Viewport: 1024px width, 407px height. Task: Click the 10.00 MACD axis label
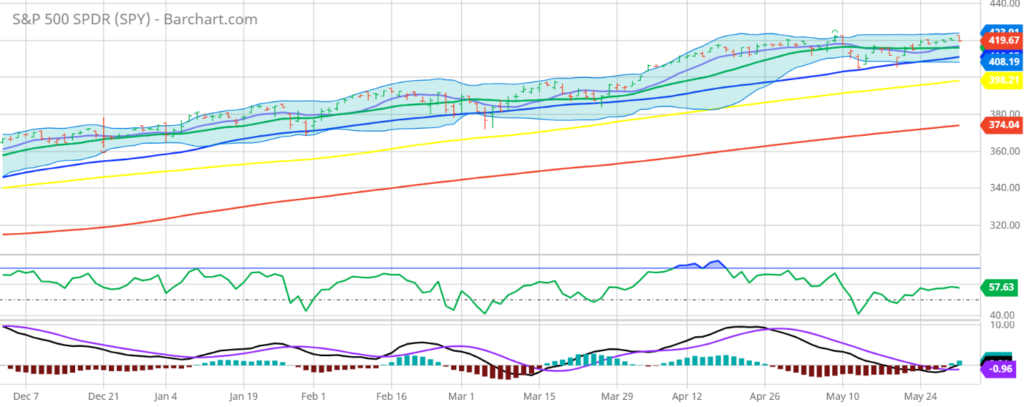coord(1003,324)
